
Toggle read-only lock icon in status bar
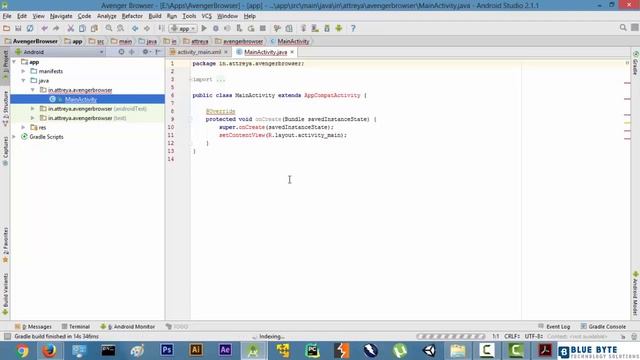[623, 336]
